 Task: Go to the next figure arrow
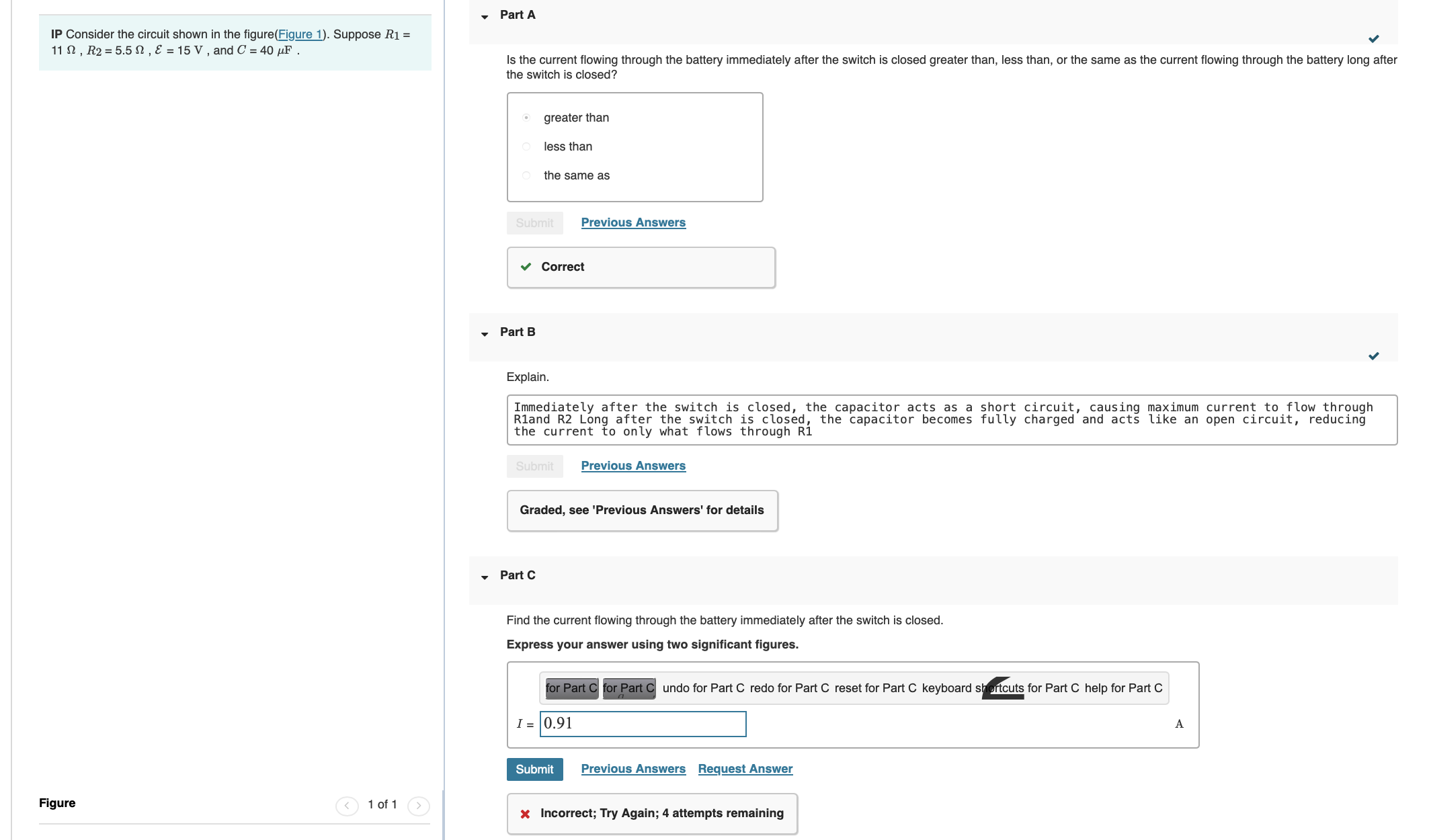(x=418, y=805)
